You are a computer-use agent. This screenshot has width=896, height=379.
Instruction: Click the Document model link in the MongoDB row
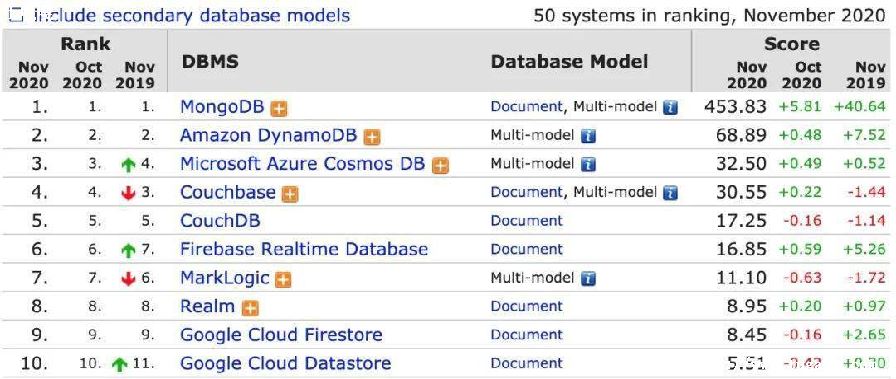[x=526, y=107]
